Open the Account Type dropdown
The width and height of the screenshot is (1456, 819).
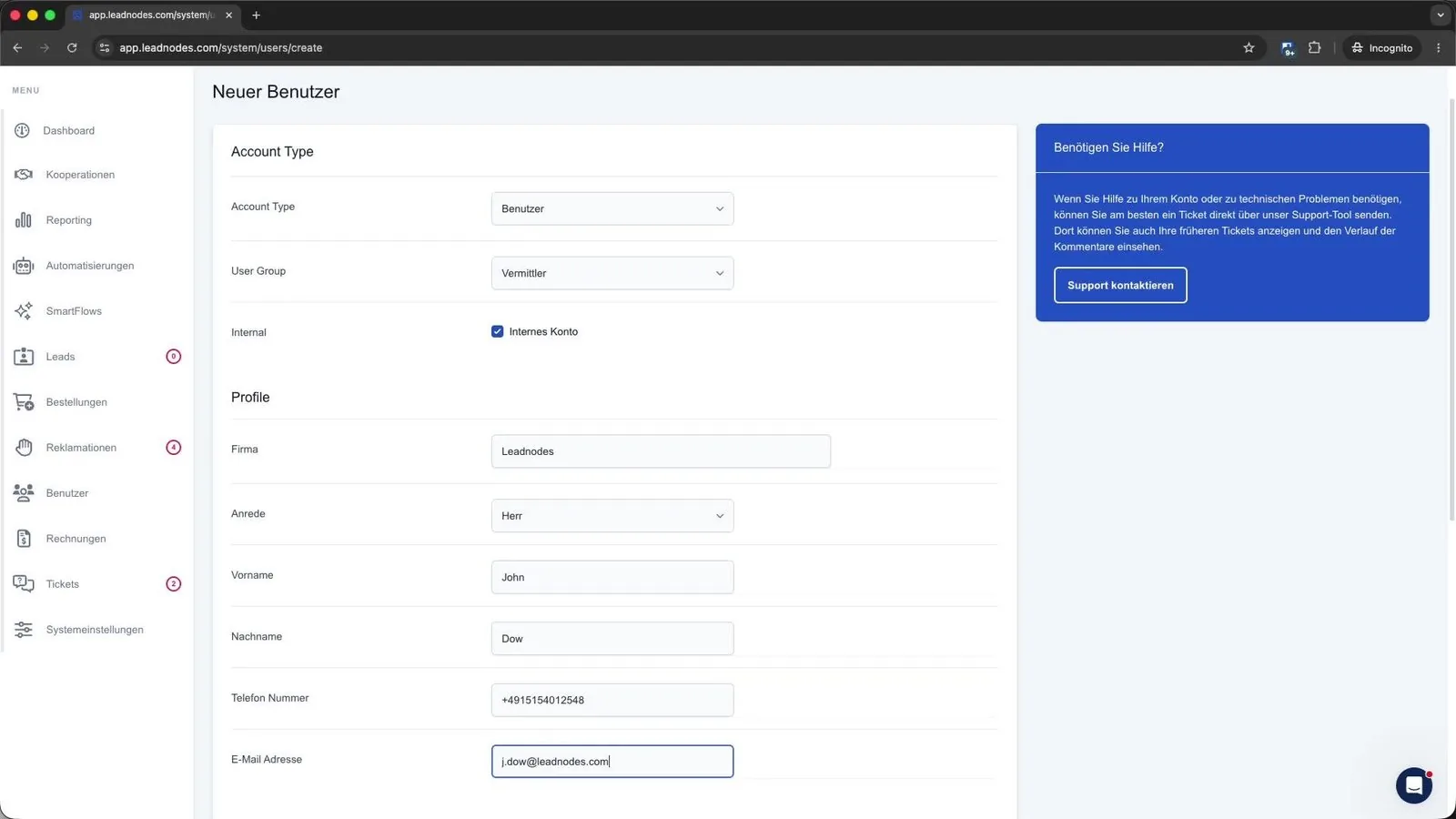[612, 208]
